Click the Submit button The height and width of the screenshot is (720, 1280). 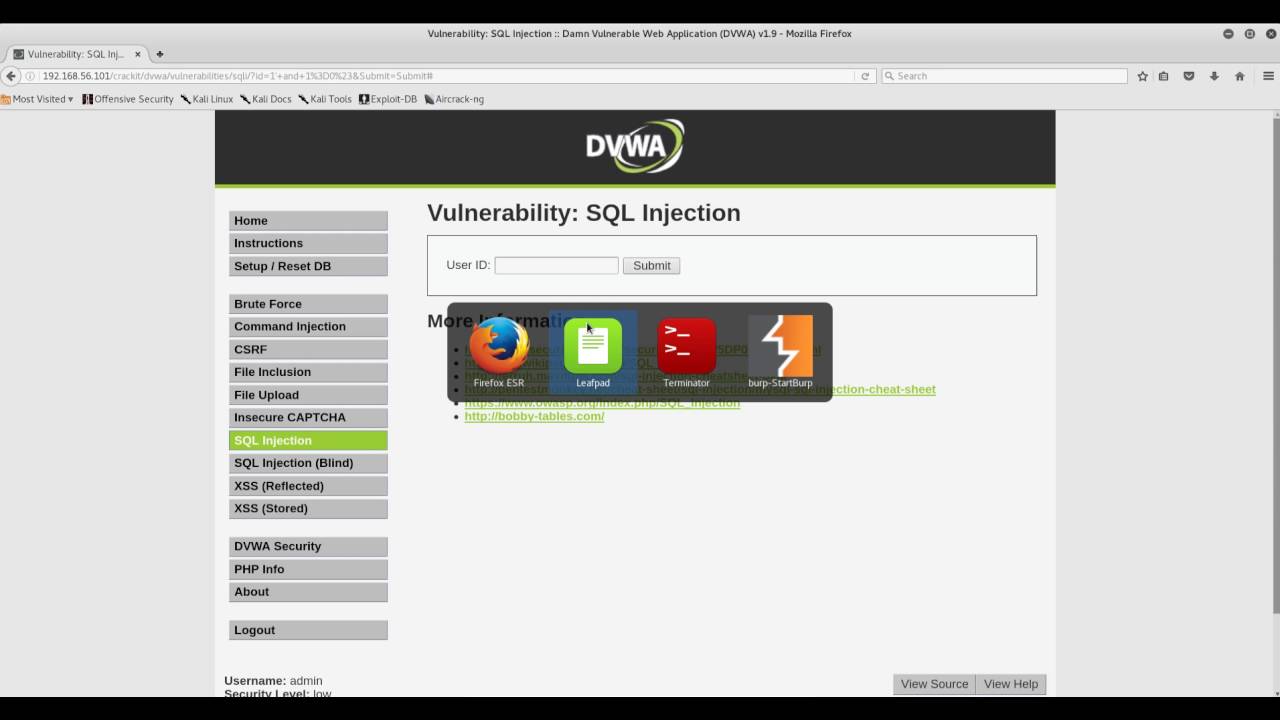click(x=652, y=265)
